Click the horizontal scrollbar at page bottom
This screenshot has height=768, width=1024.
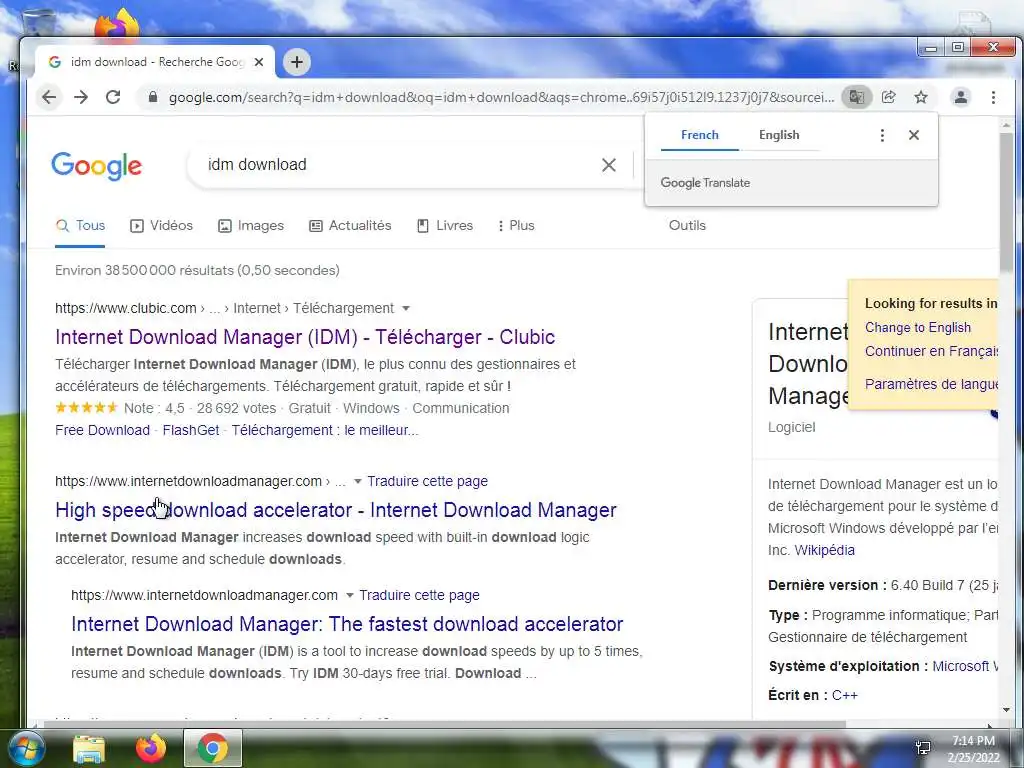(x=444, y=724)
